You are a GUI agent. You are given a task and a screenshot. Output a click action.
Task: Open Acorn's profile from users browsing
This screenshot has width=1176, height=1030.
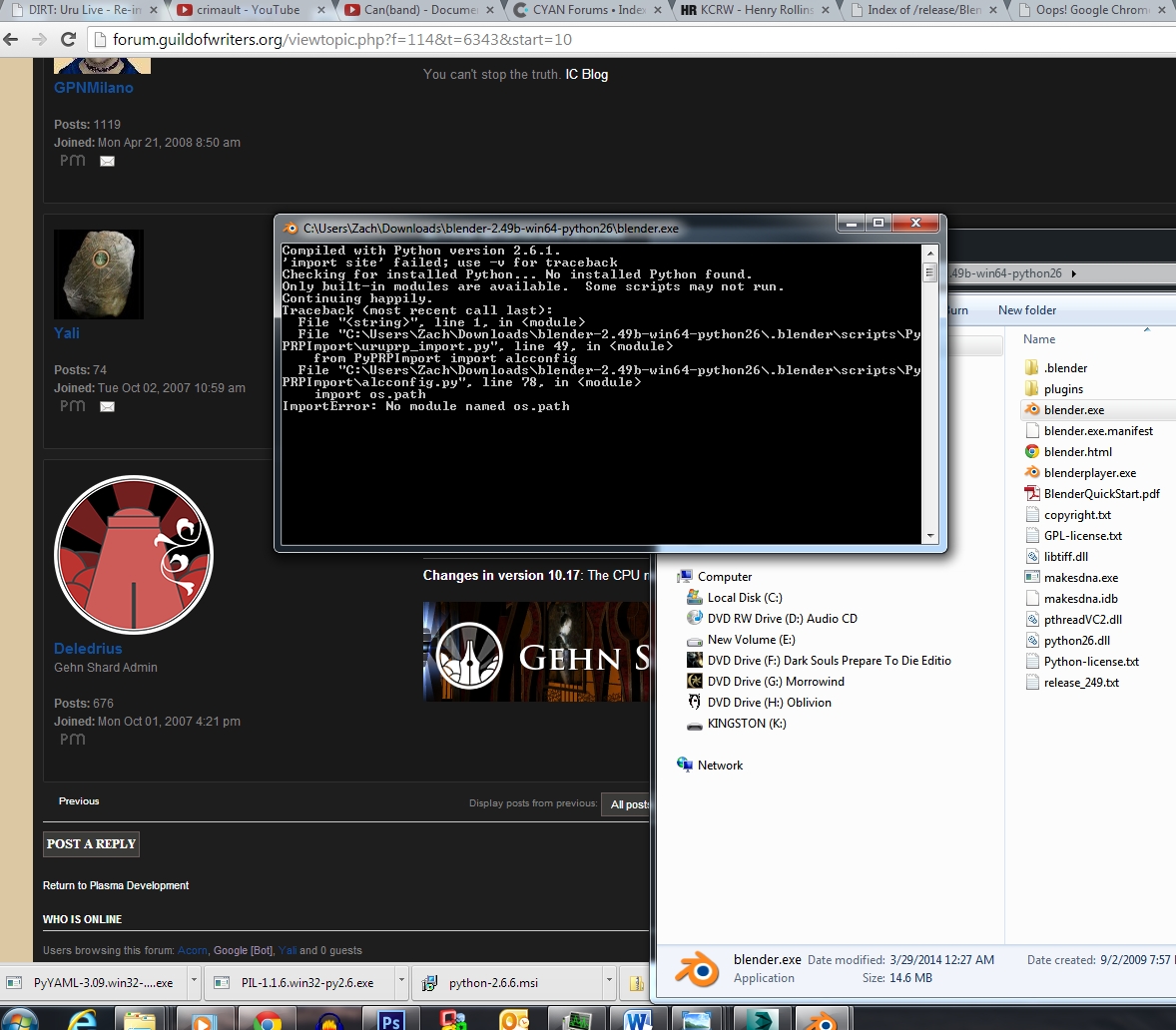click(192, 950)
